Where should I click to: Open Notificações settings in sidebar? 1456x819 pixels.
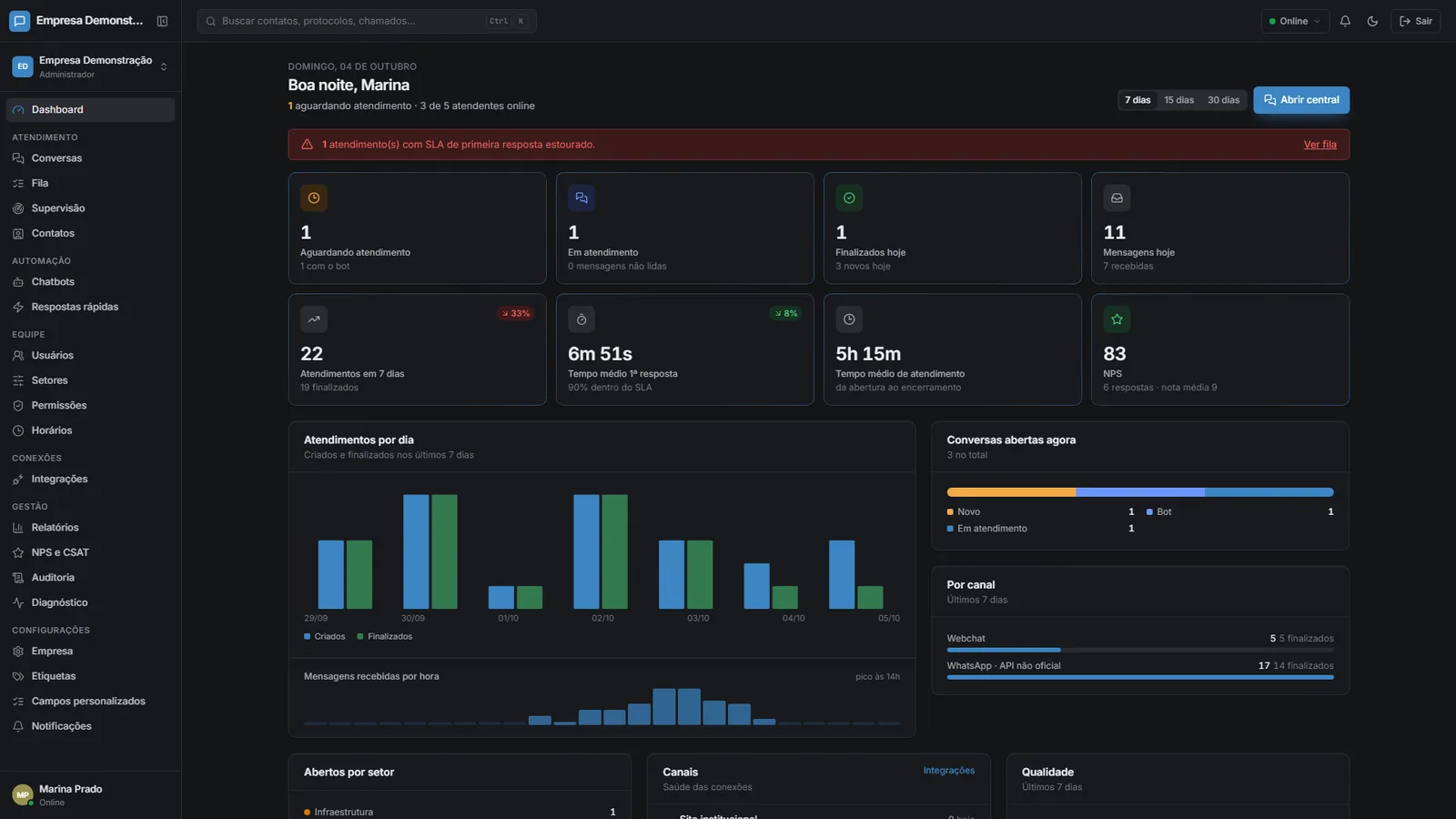90,726
